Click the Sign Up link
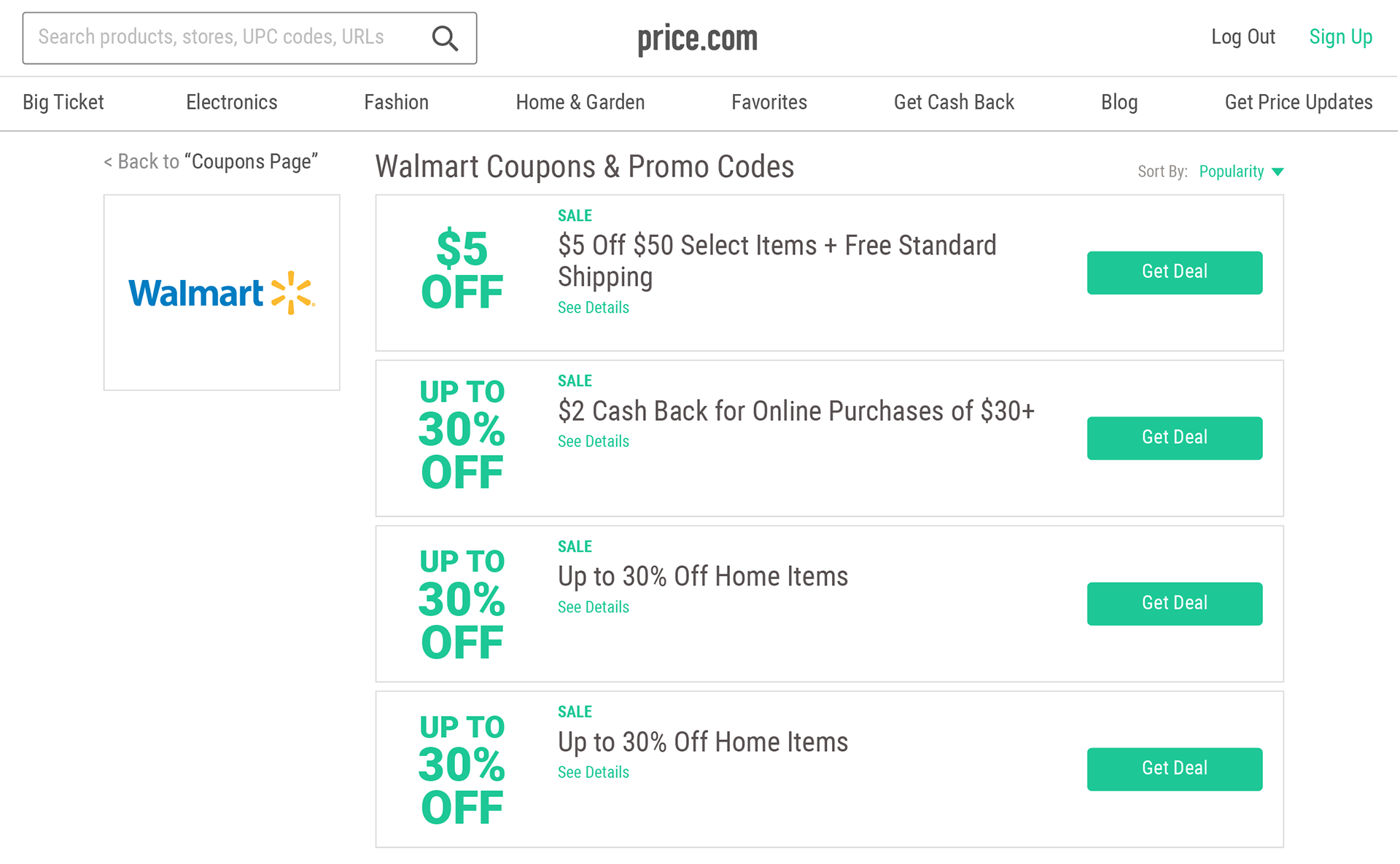The width and height of the screenshot is (1400, 864). click(x=1340, y=36)
